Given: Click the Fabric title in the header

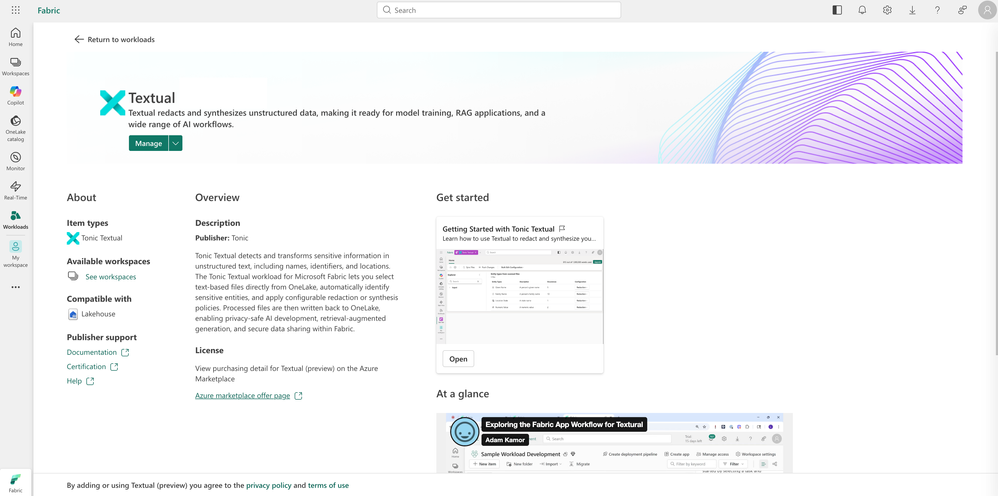Looking at the screenshot, I should tap(49, 11).
